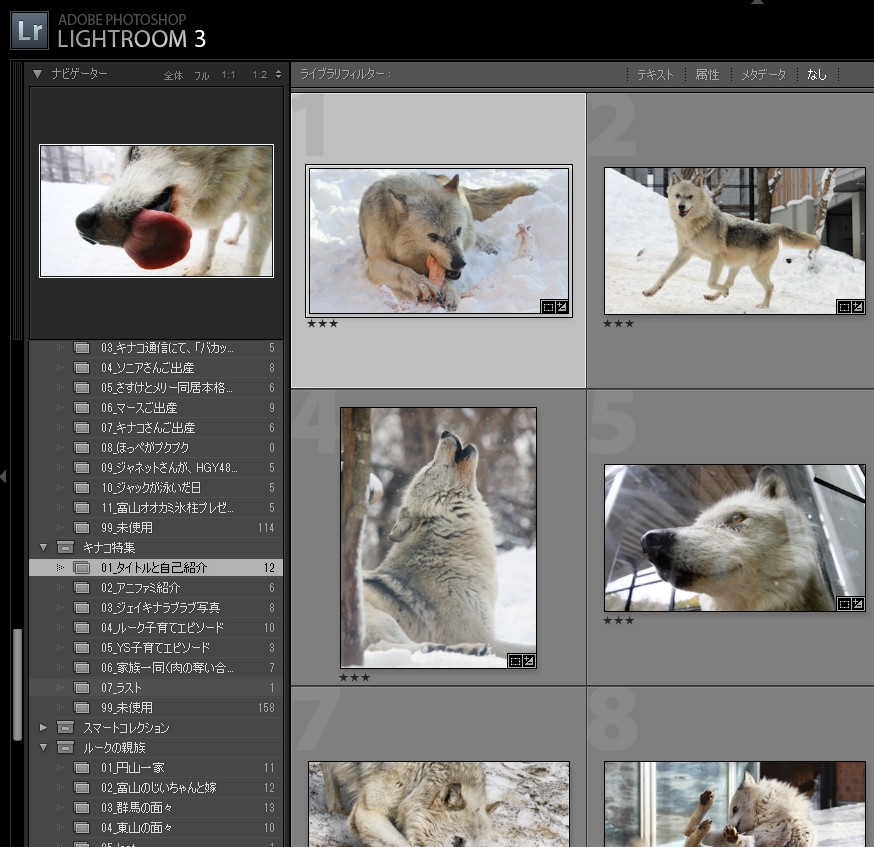Select collection 02_富山のじいちゃんと嫁
874x847 pixels.
tap(156, 788)
